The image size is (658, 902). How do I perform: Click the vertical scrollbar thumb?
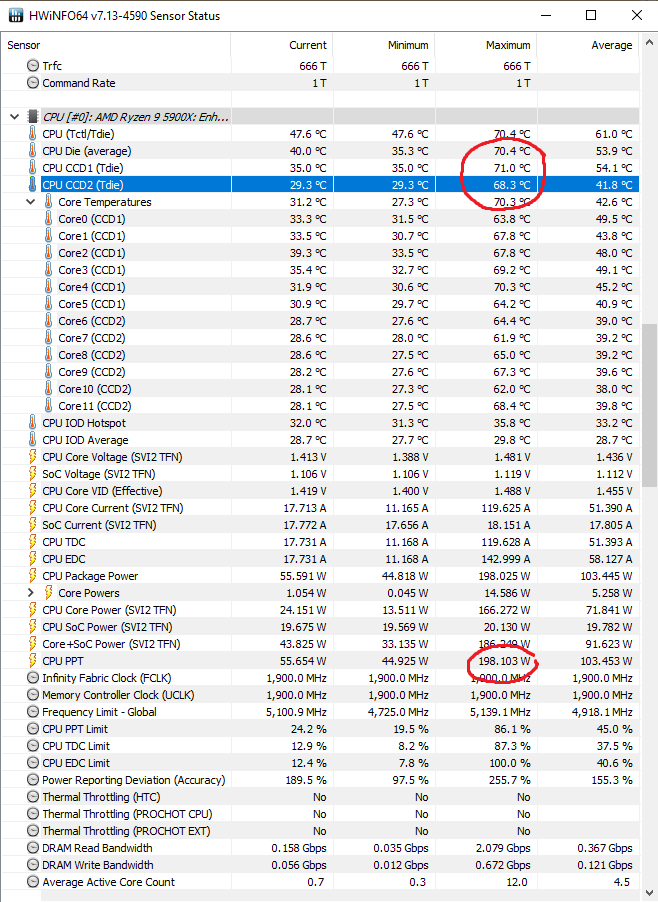[649, 406]
